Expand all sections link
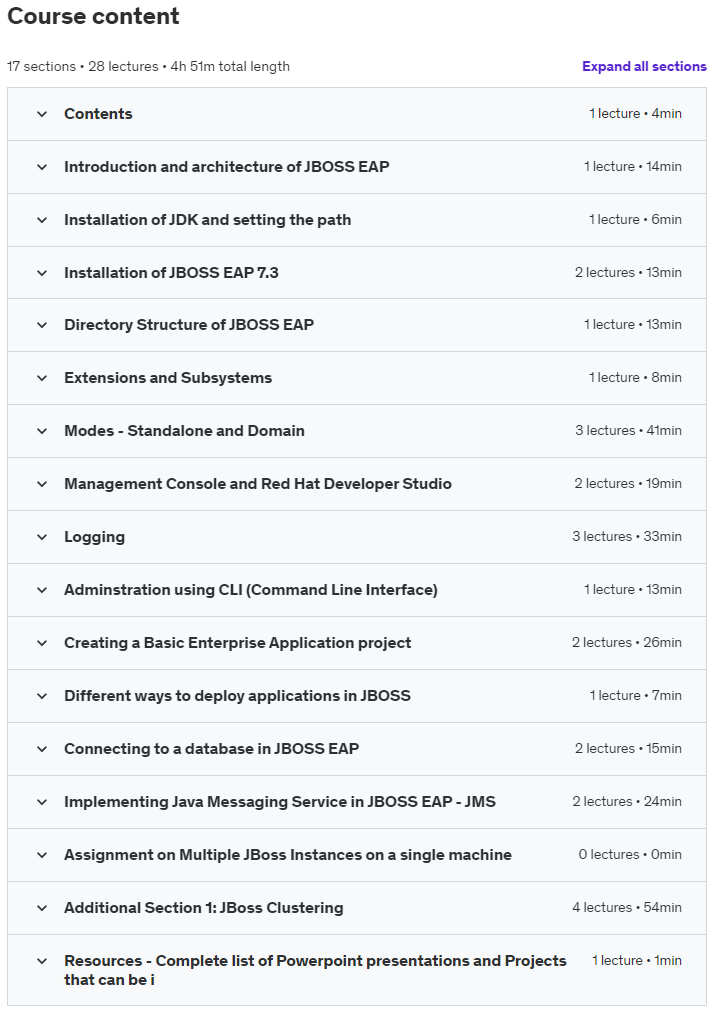The width and height of the screenshot is (715, 1010). click(x=644, y=66)
